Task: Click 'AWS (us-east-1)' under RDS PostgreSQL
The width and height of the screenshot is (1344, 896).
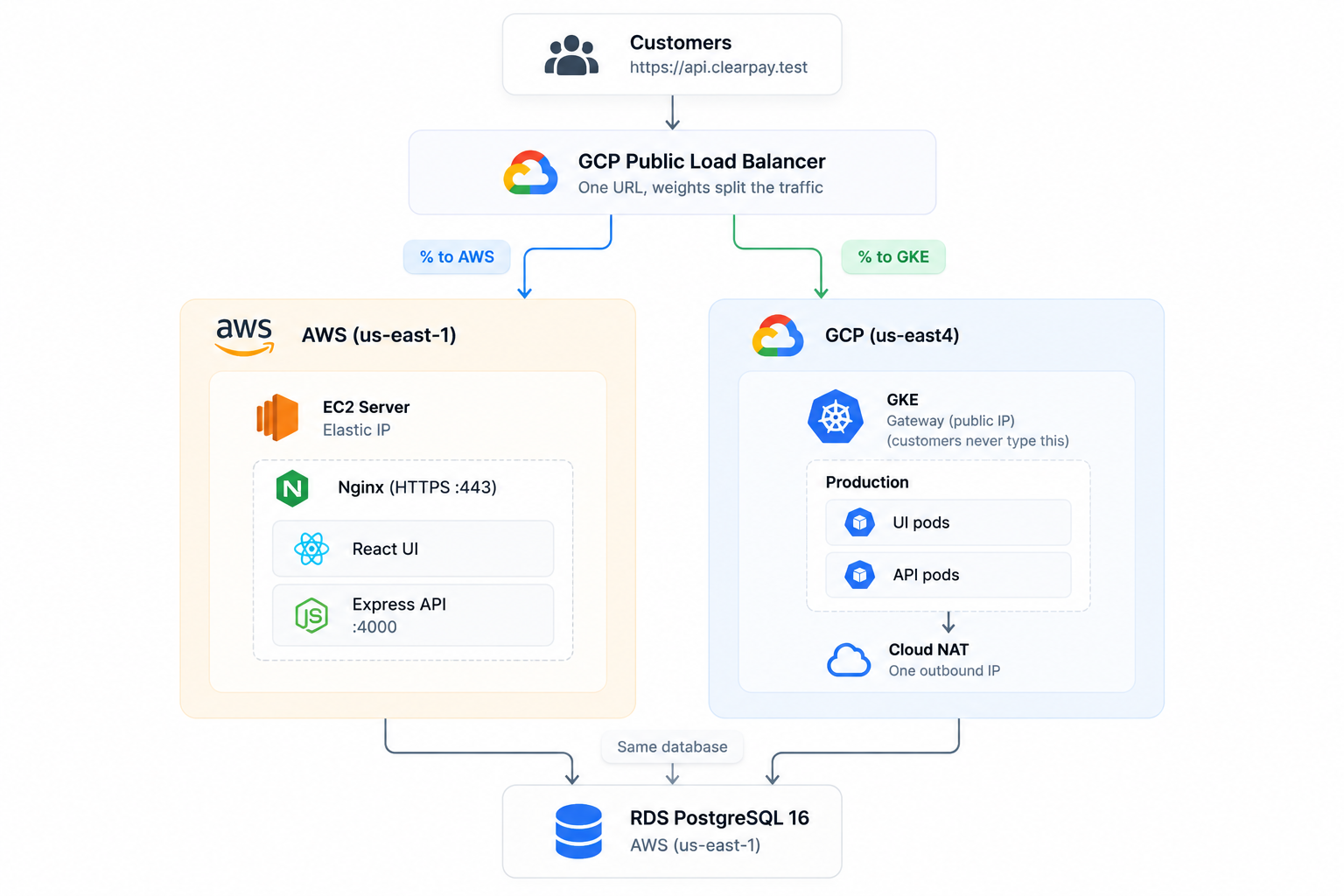Action: click(x=695, y=845)
